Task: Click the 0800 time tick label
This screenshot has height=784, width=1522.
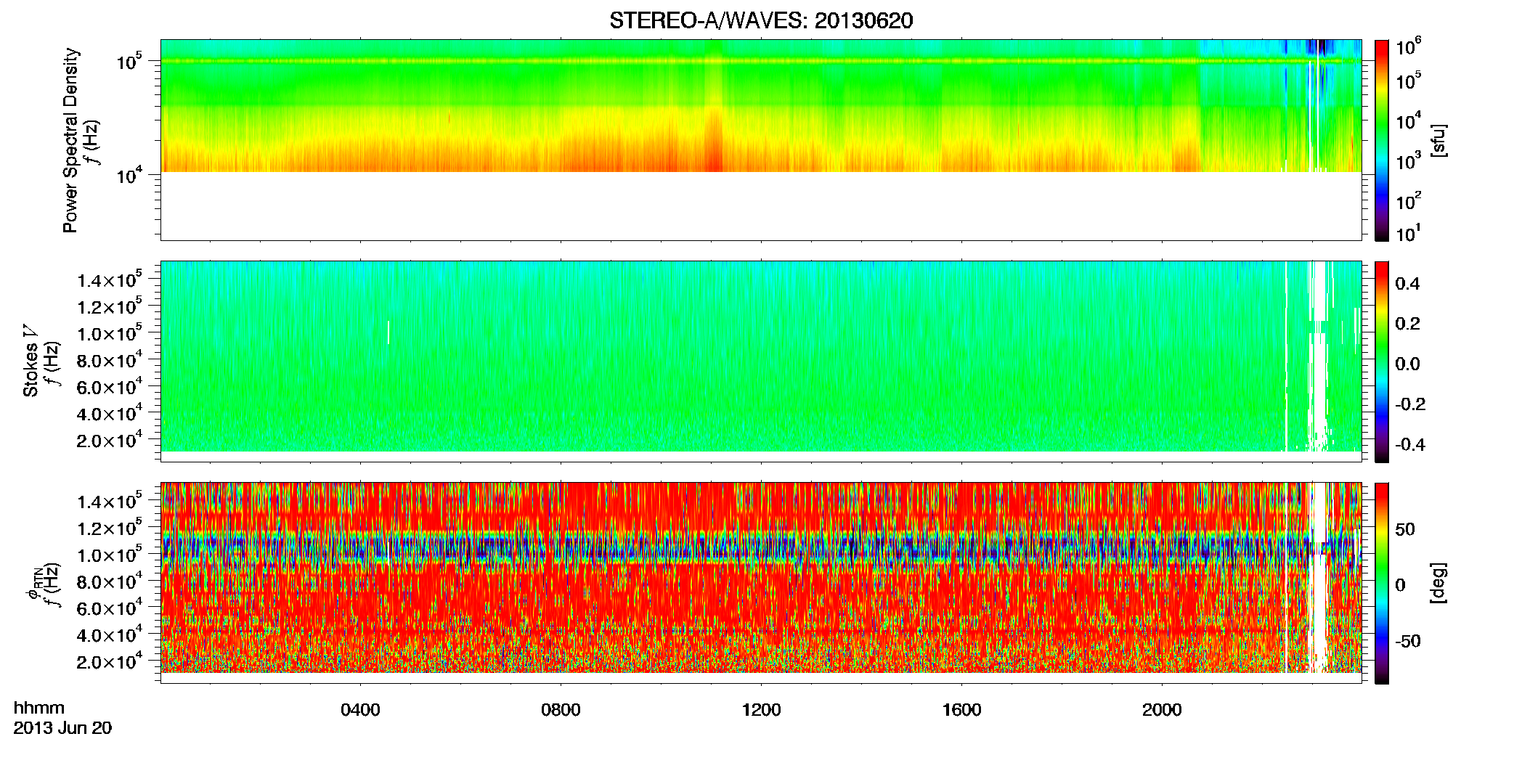Action: tap(561, 710)
